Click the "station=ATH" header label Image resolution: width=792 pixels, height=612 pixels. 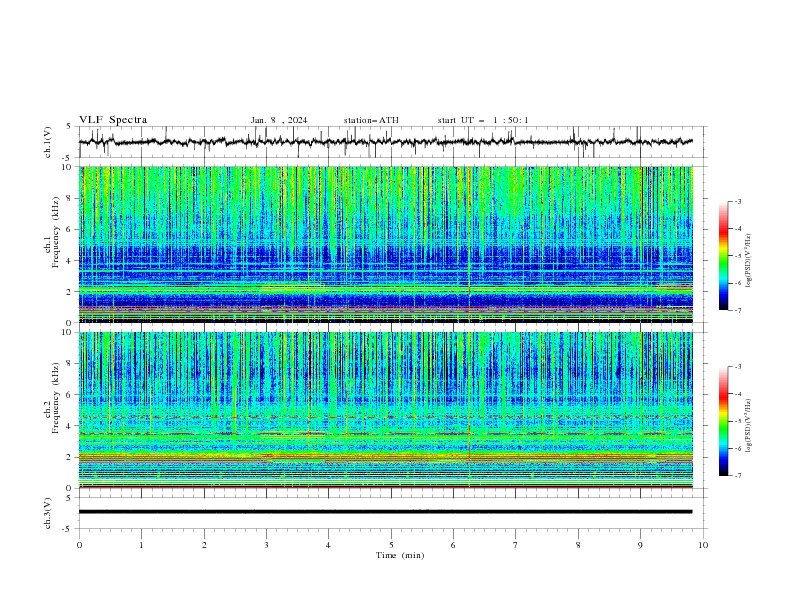coord(371,120)
